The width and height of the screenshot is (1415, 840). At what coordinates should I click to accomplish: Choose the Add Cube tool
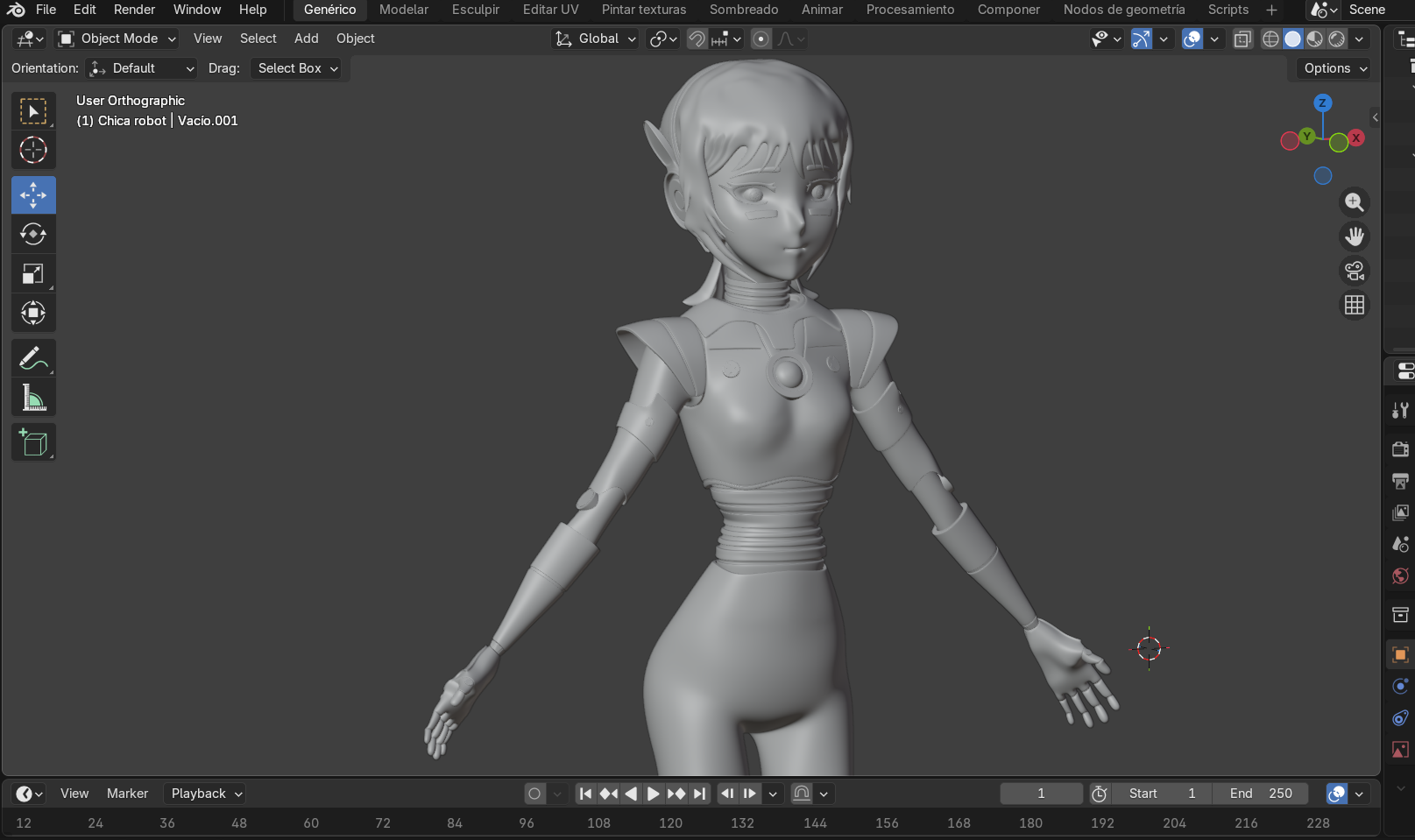(x=33, y=443)
